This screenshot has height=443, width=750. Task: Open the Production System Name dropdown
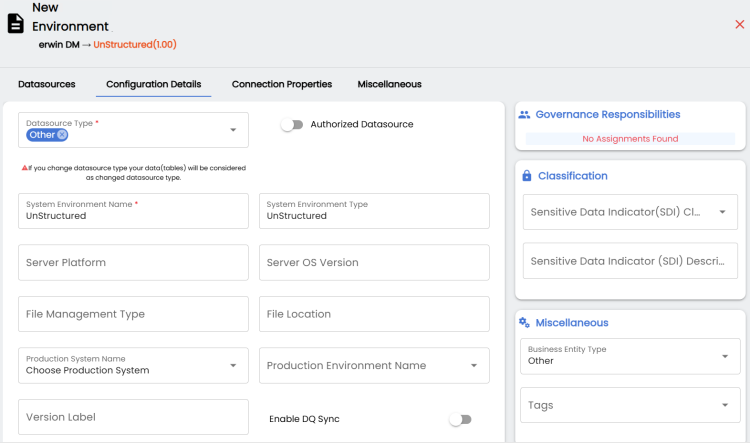coord(233,366)
